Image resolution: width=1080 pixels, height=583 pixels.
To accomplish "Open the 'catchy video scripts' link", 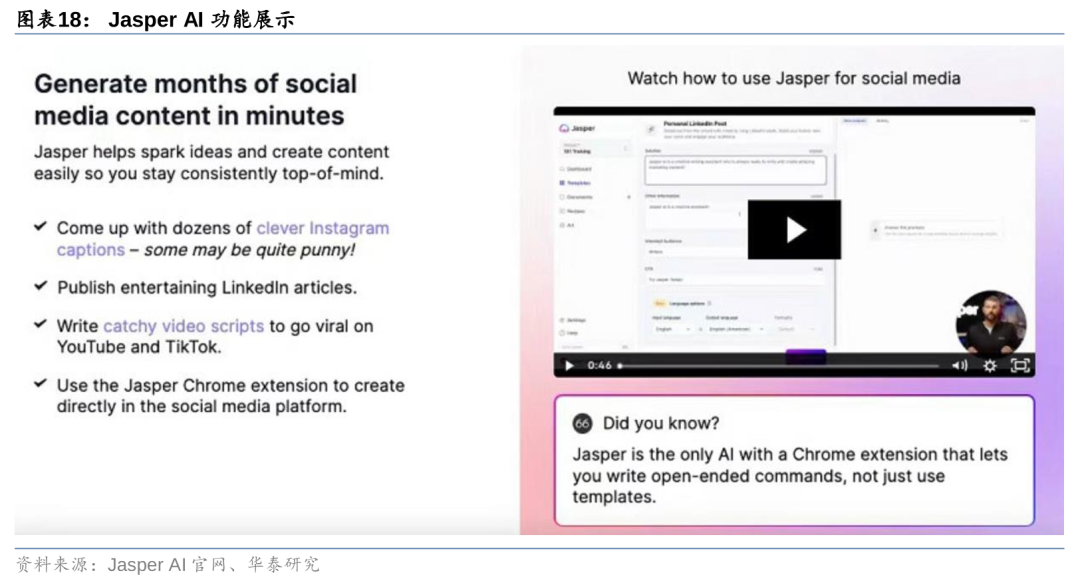I will [x=183, y=325].
